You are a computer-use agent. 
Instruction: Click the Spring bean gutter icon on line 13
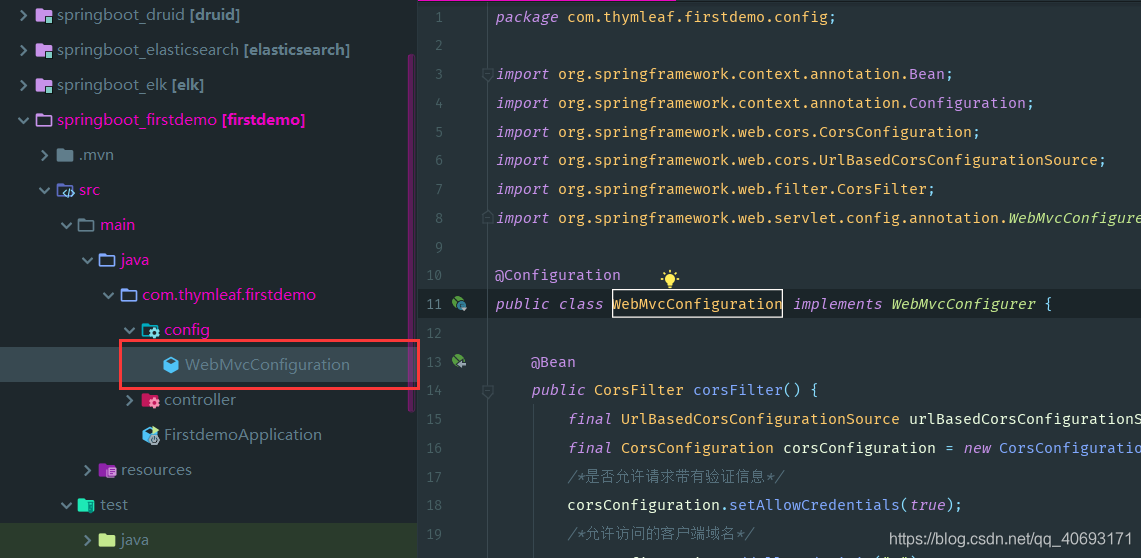click(458, 361)
